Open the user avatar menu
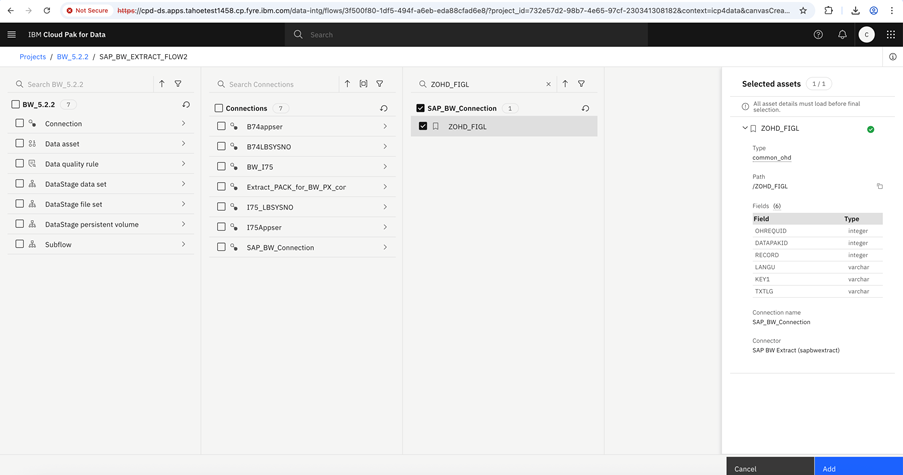Viewport: 903px width, 475px height. (x=866, y=35)
